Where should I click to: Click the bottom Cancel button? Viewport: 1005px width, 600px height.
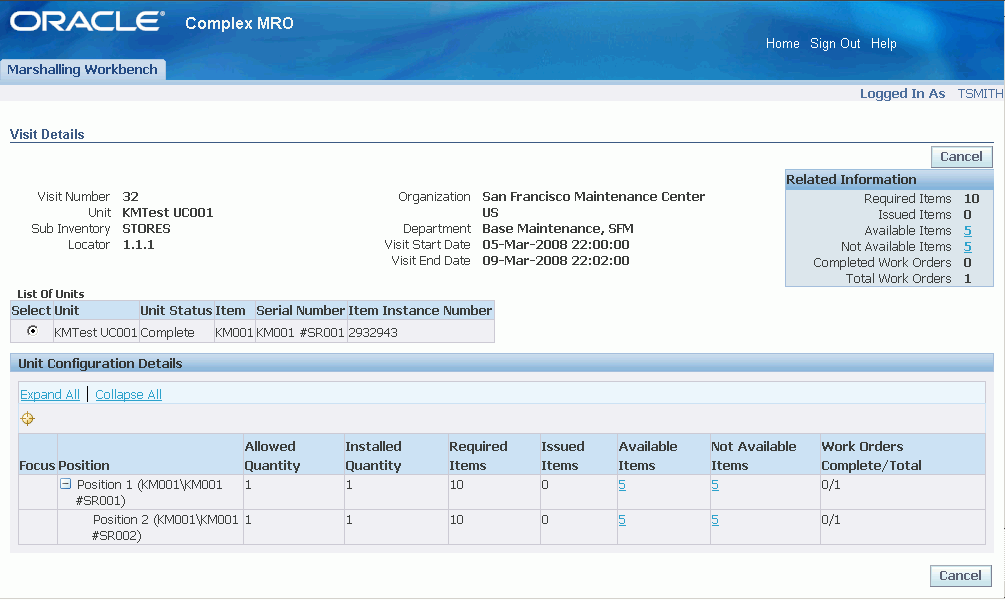(960, 576)
